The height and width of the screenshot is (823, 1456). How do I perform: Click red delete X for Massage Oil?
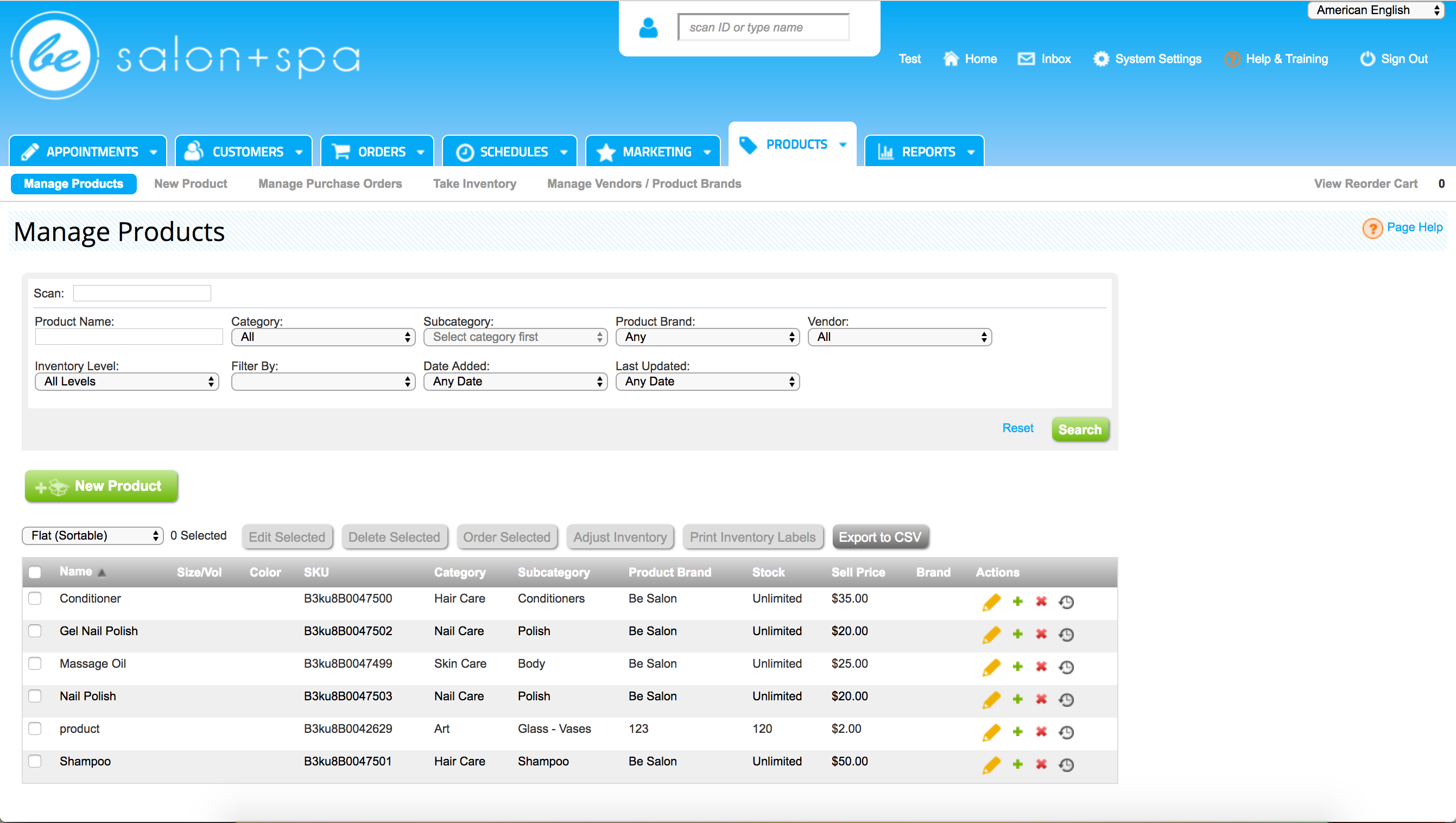pyautogui.click(x=1041, y=667)
